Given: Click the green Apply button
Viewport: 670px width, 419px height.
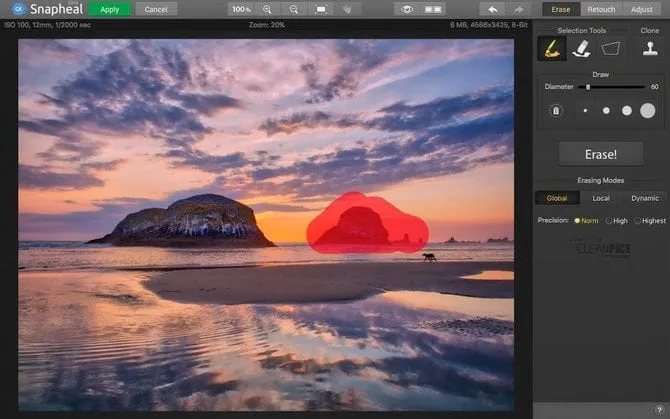Looking at the screenshot, I should pyautogui.click(x=109, y=9).
